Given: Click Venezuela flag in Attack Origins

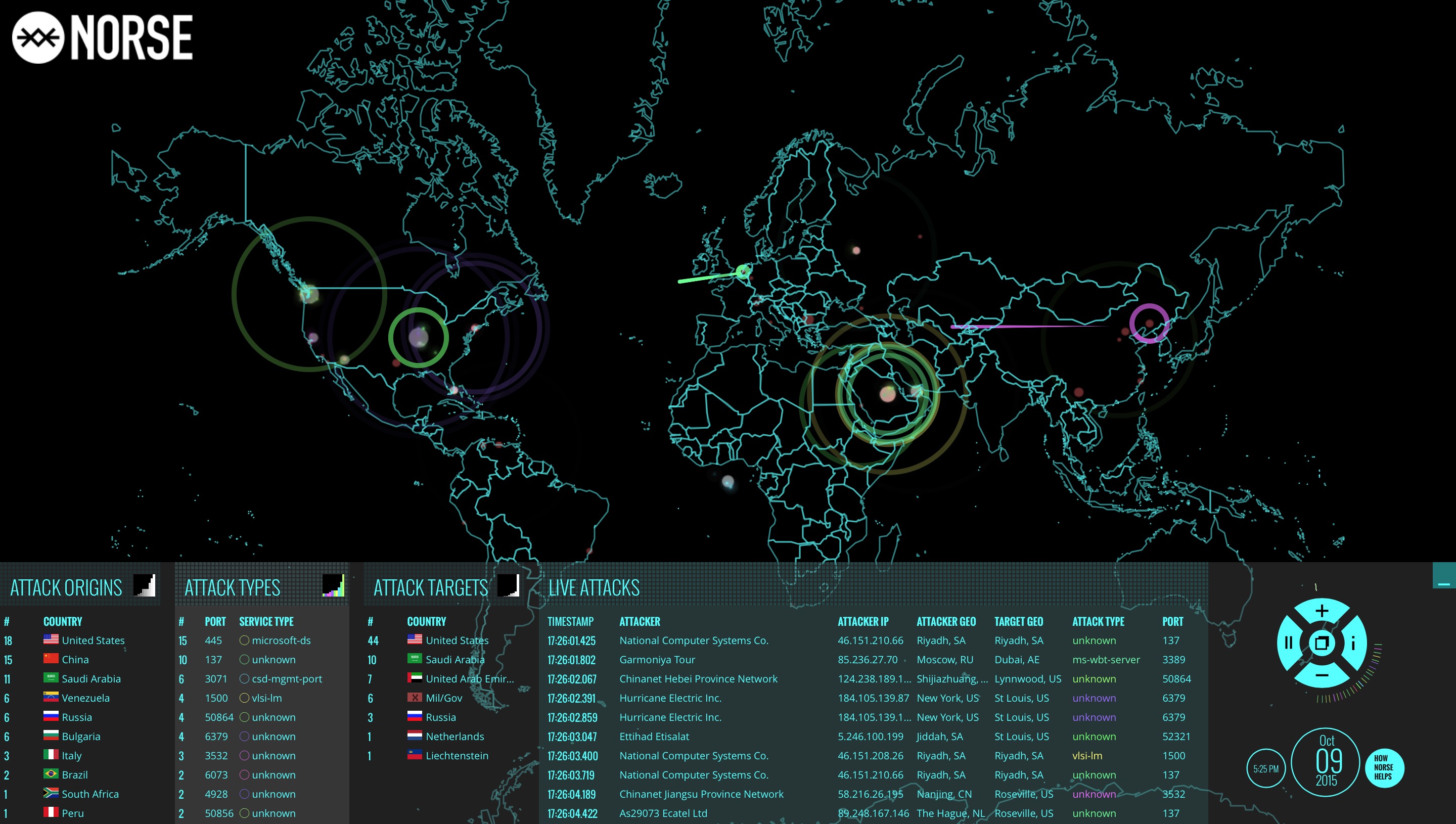Looking at the screenshot, I should pos(51,697).
